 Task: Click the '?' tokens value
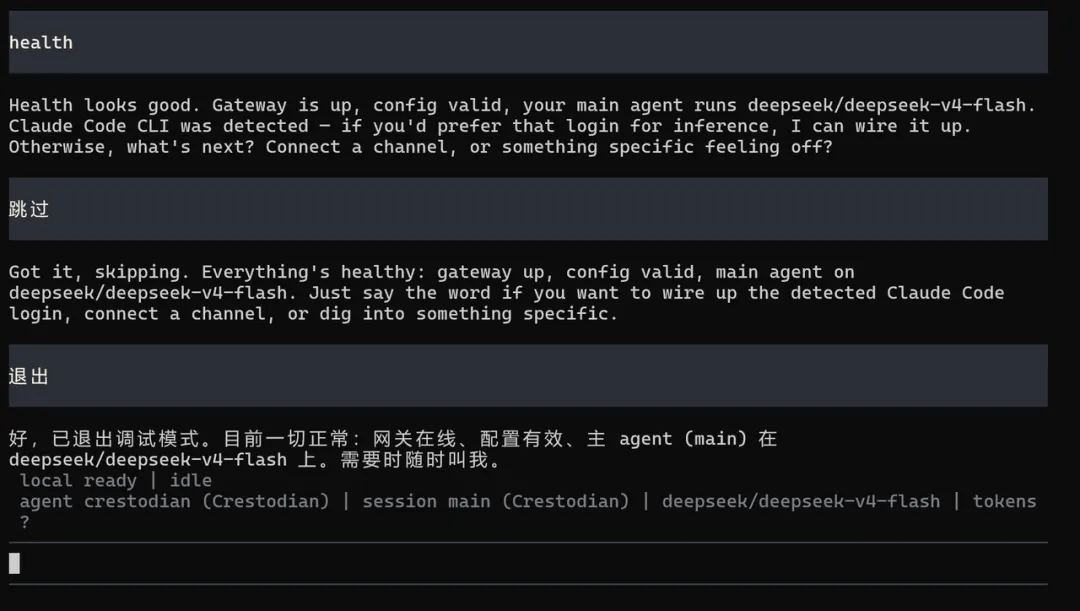pyautogui.click(x=25, y=522)
